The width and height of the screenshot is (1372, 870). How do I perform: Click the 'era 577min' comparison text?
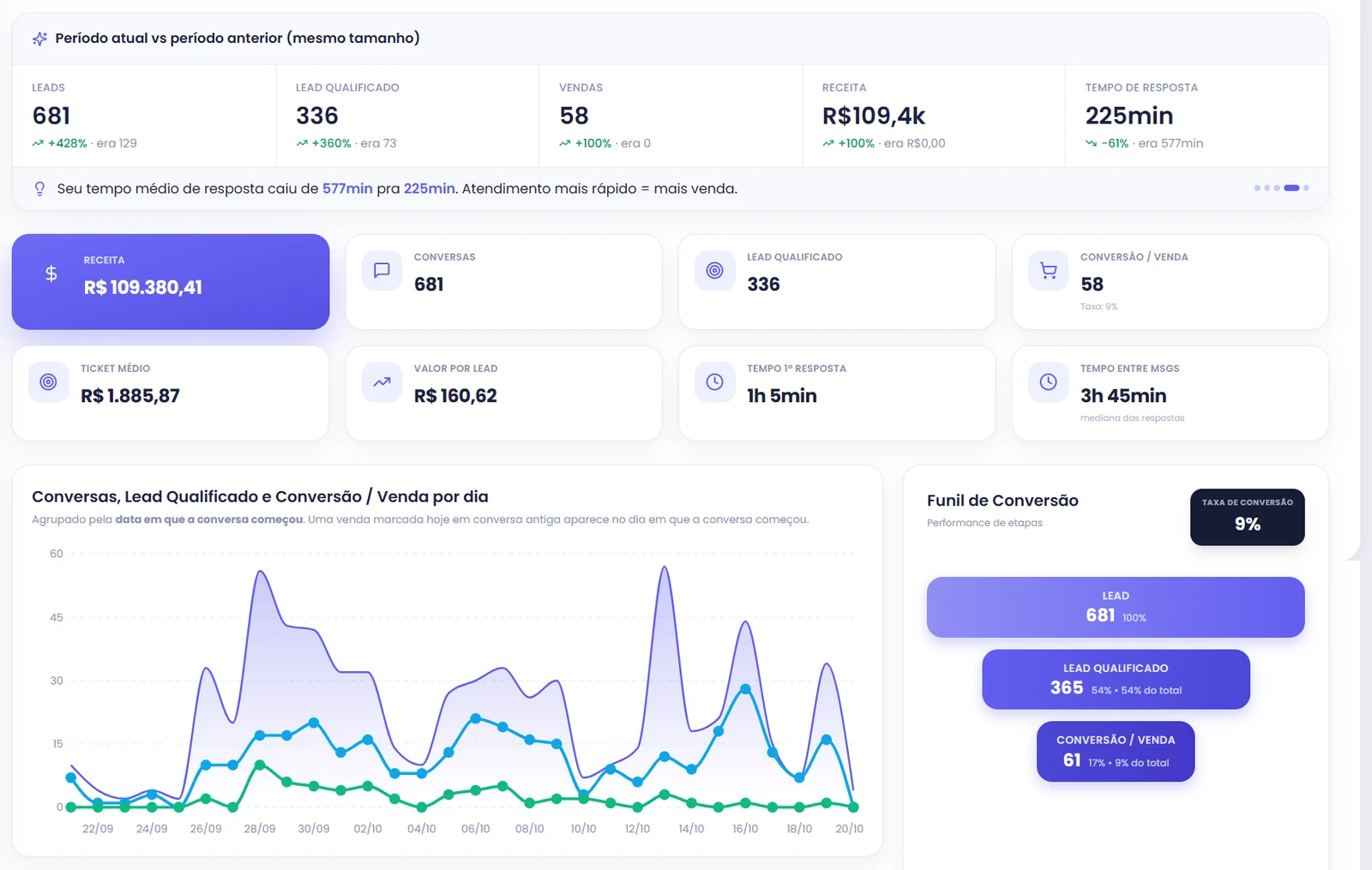point(1170,143)
